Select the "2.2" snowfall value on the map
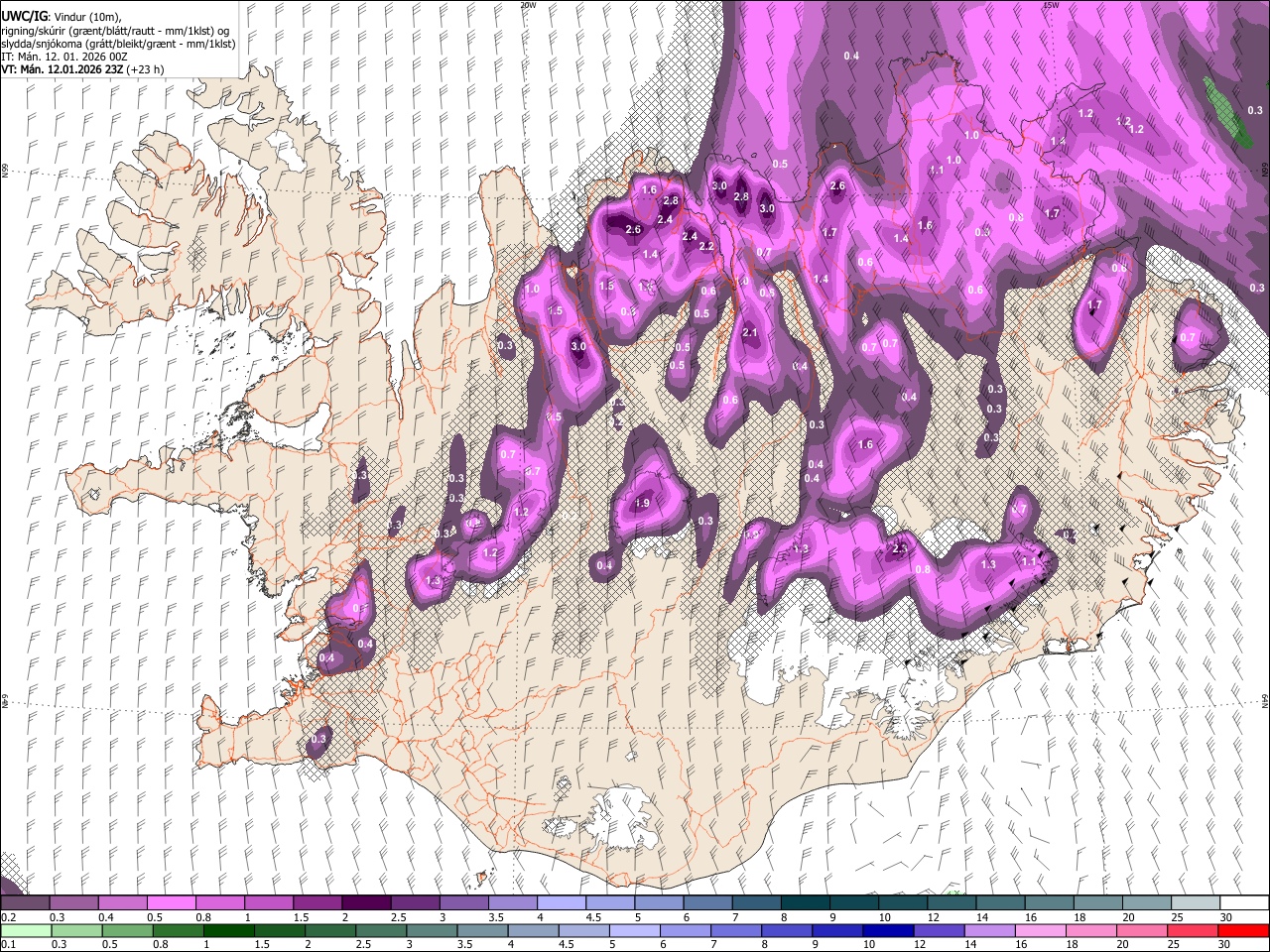The image size is (1270, 952). (706, 247)
